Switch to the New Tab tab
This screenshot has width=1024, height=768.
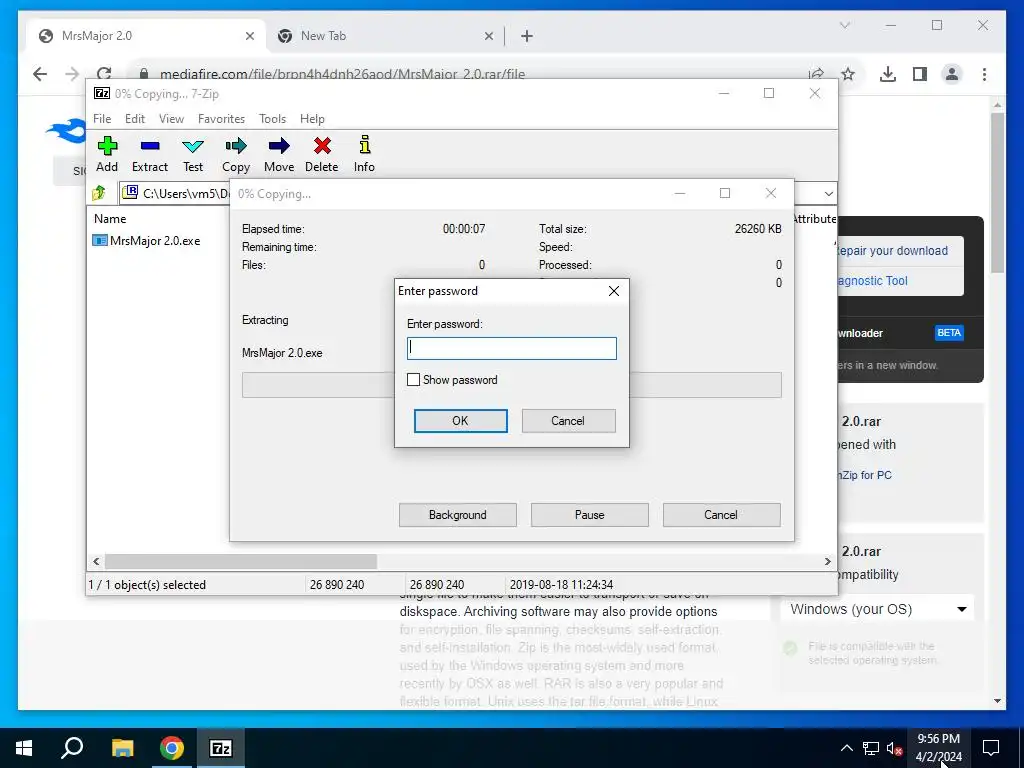[385, 36]
